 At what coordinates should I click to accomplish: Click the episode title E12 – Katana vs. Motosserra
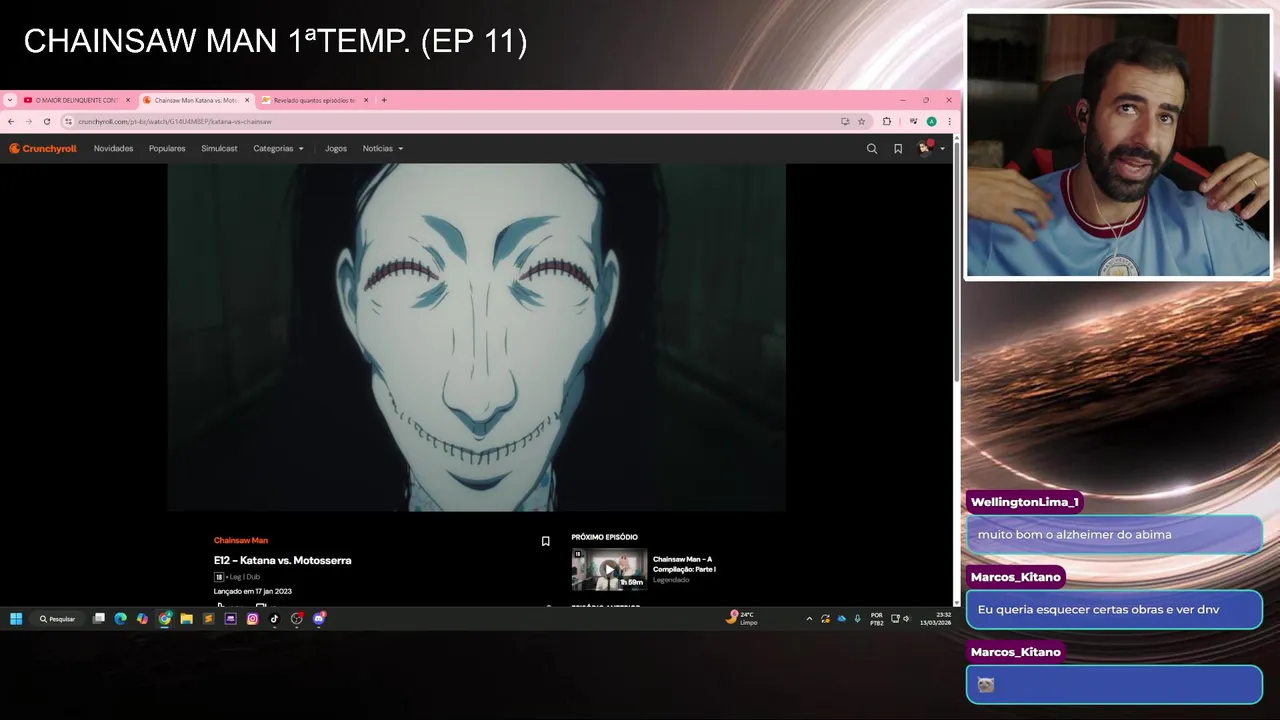click(283, 560)
